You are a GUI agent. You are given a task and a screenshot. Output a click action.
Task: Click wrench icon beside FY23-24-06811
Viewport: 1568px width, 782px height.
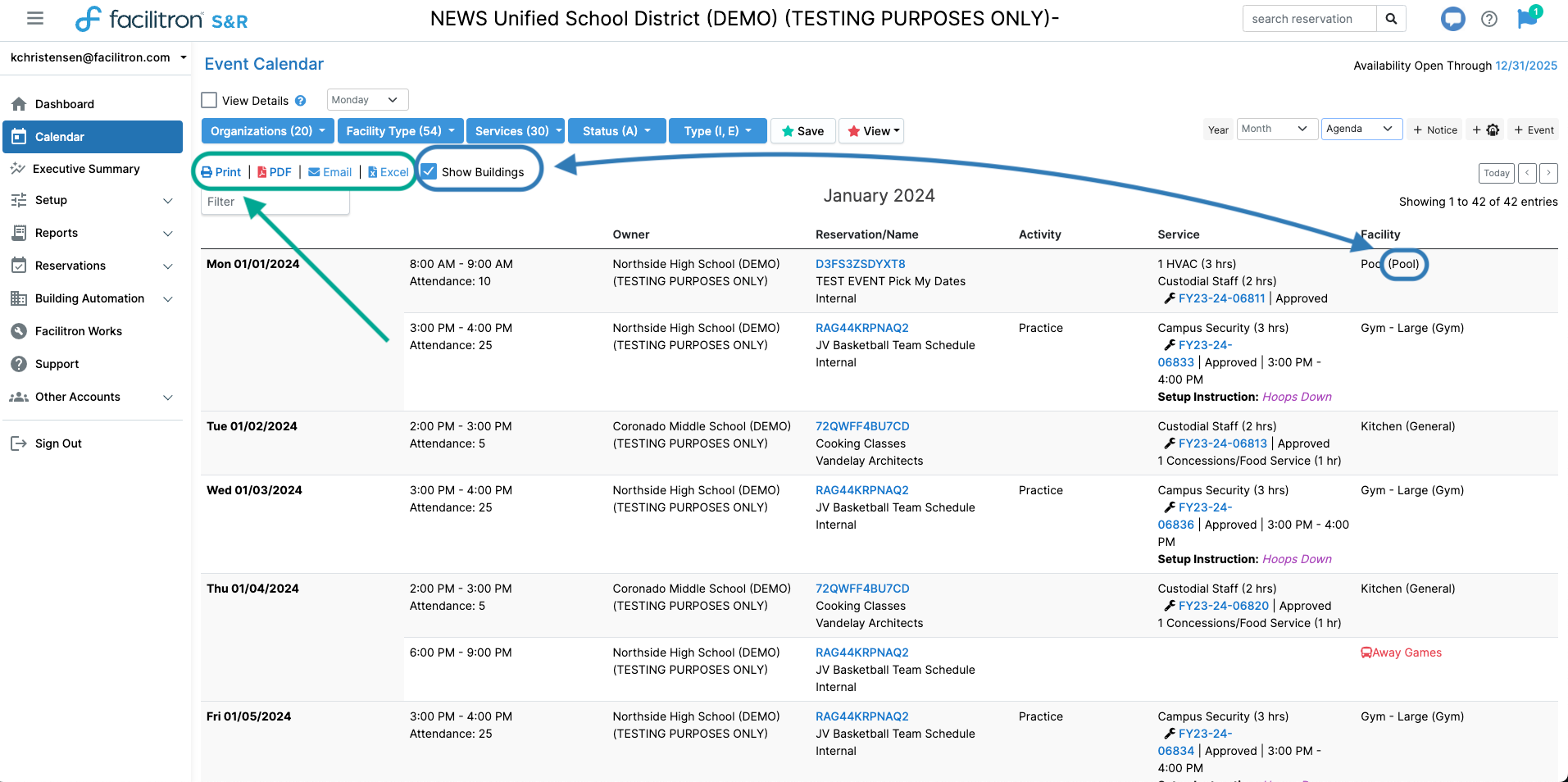point(1170,298)
